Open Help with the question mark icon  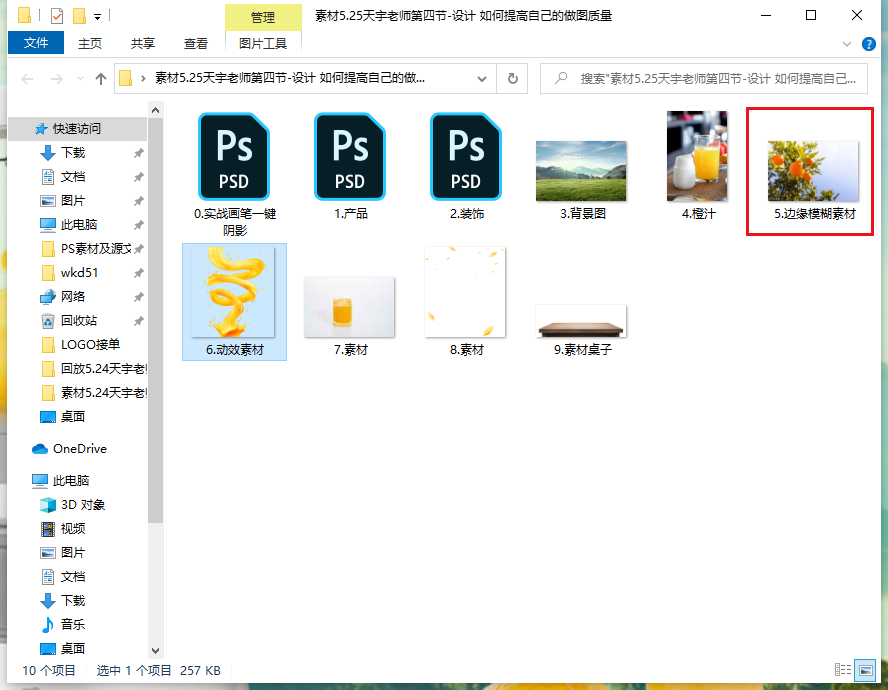pos(868,44)
